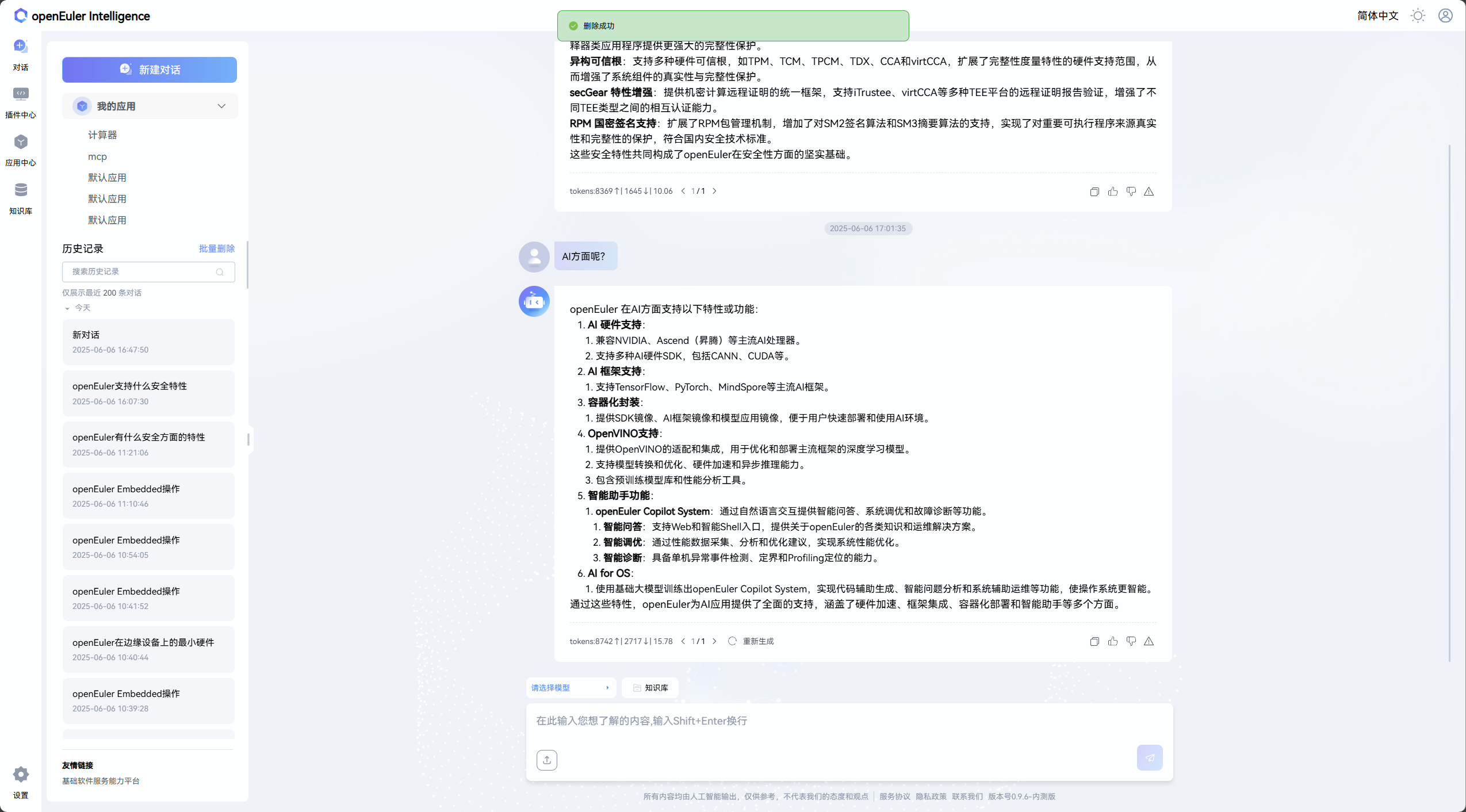1466x812 pixels.
Task: Open the 应用中心 app center
Action: (x=21, y=150)
